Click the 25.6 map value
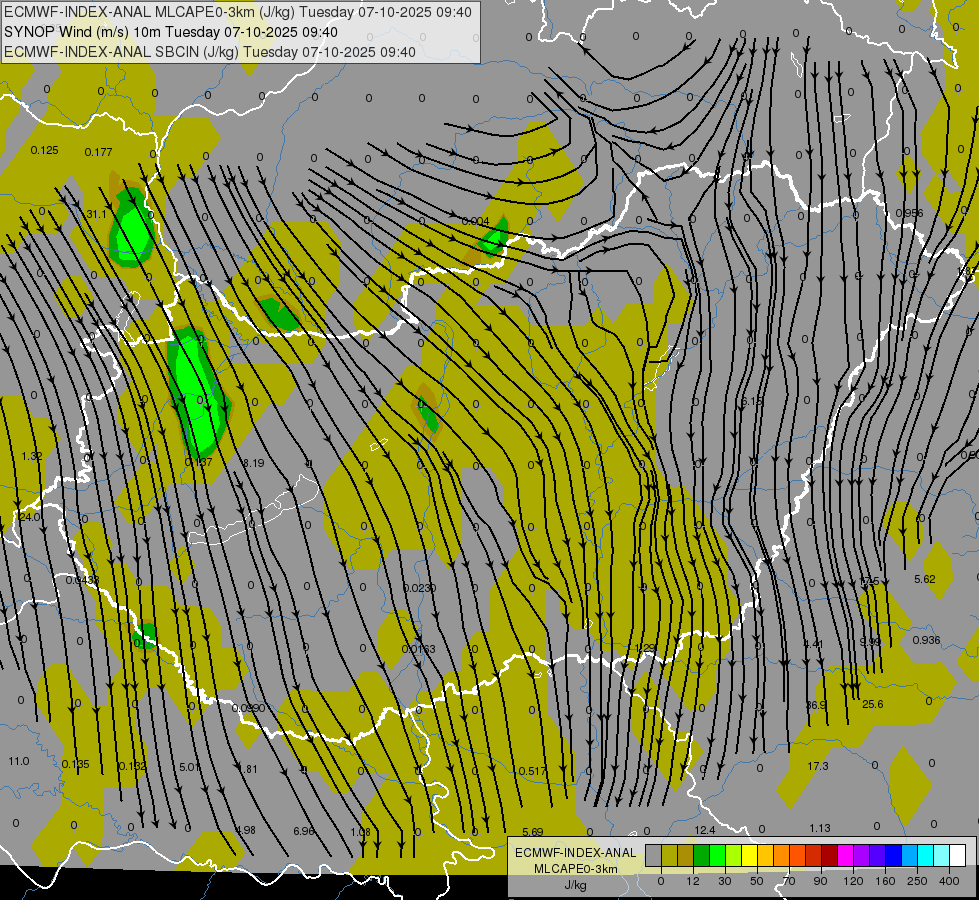This screenshot has height=900, width=979. [872, 705]
